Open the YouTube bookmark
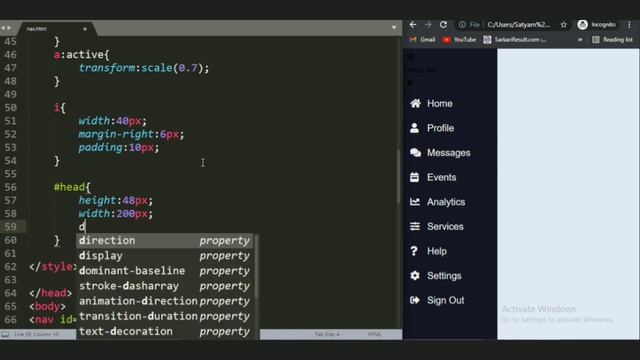This screenshot has width=640, height=360. point(460,40)
